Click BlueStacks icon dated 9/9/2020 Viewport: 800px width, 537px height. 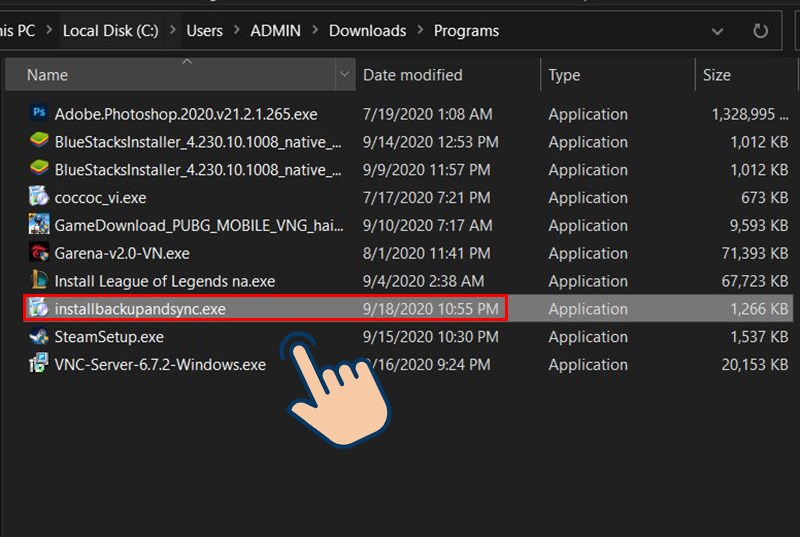click(39, 168)
